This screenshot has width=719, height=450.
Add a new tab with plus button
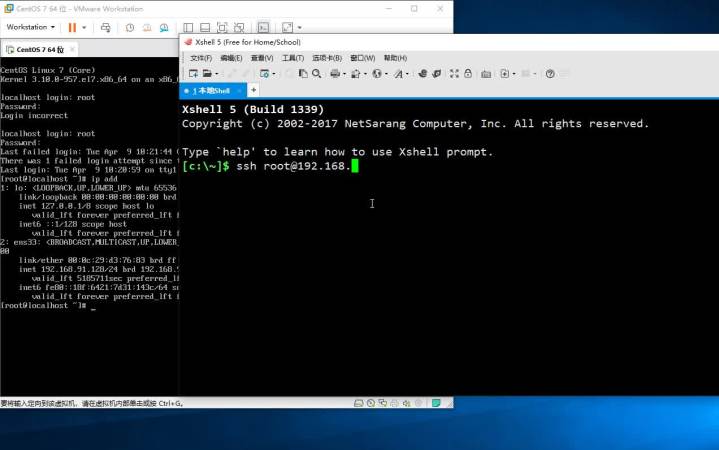253,90
